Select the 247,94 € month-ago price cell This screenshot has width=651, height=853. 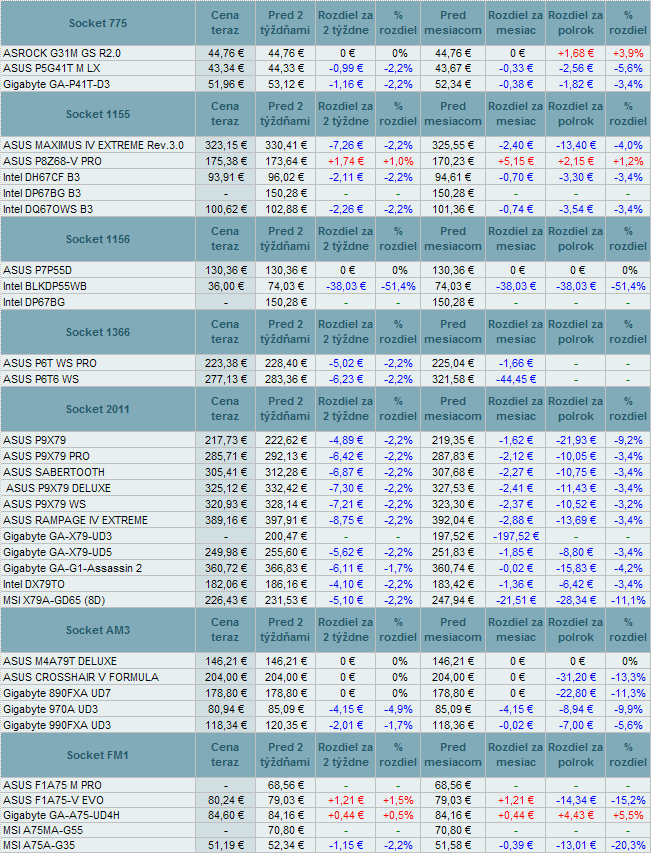click(x=452, y=601)
